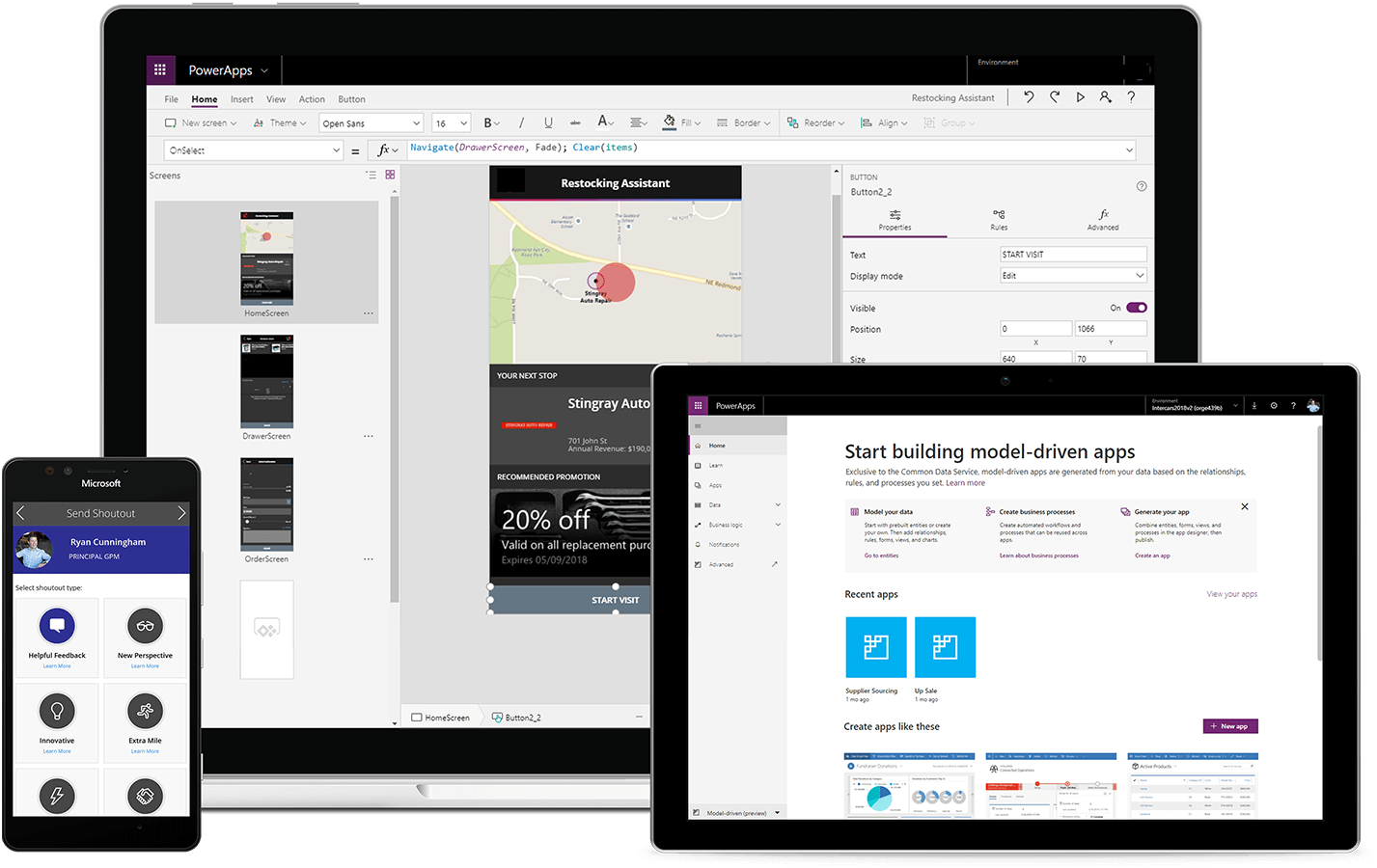Screen dimensions: 1377x868
Task: Switch to the Advanced properties tab
Action: click(x=1102, y=220)
